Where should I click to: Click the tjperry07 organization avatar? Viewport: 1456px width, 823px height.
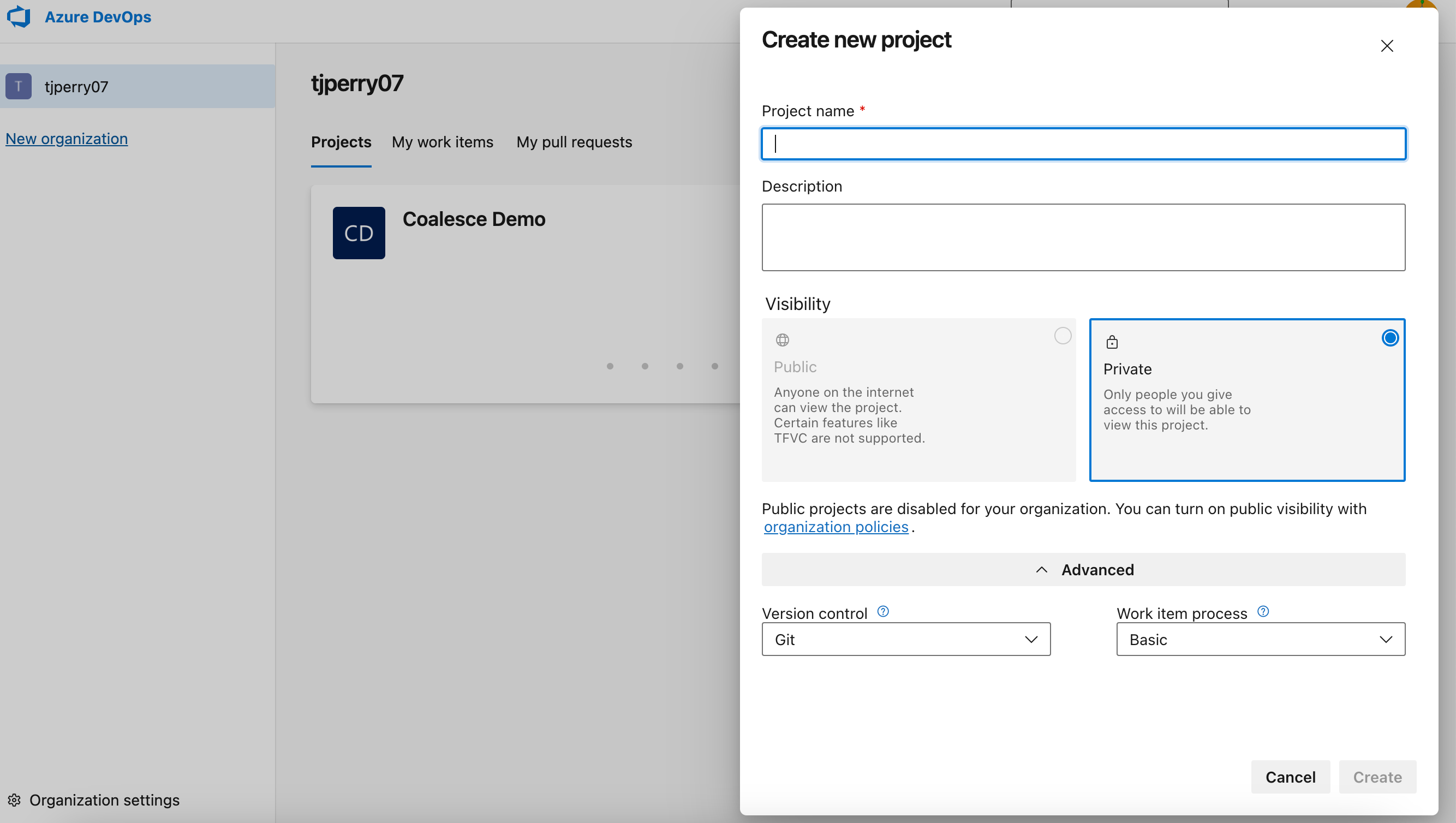coord(17,86)
